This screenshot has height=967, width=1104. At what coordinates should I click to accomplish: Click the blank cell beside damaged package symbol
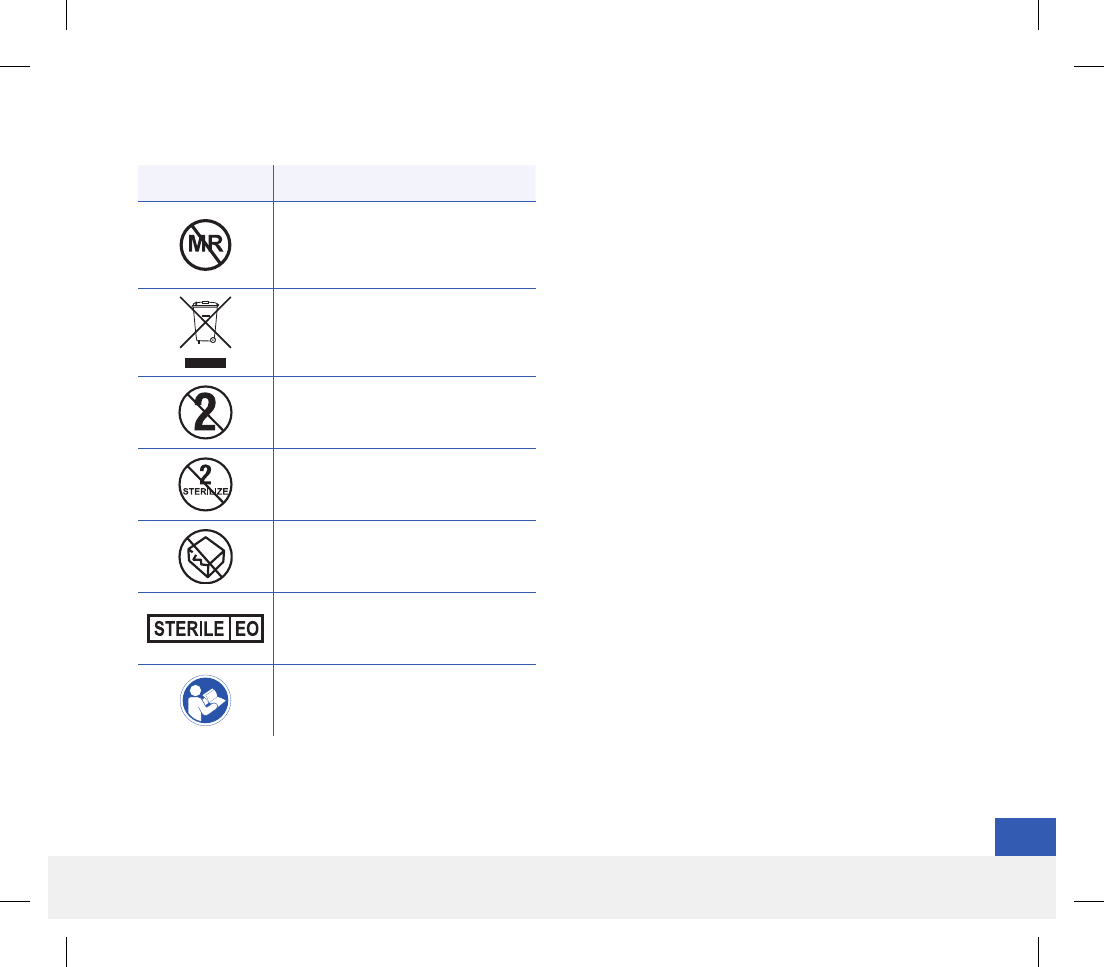tap(405, 556)
